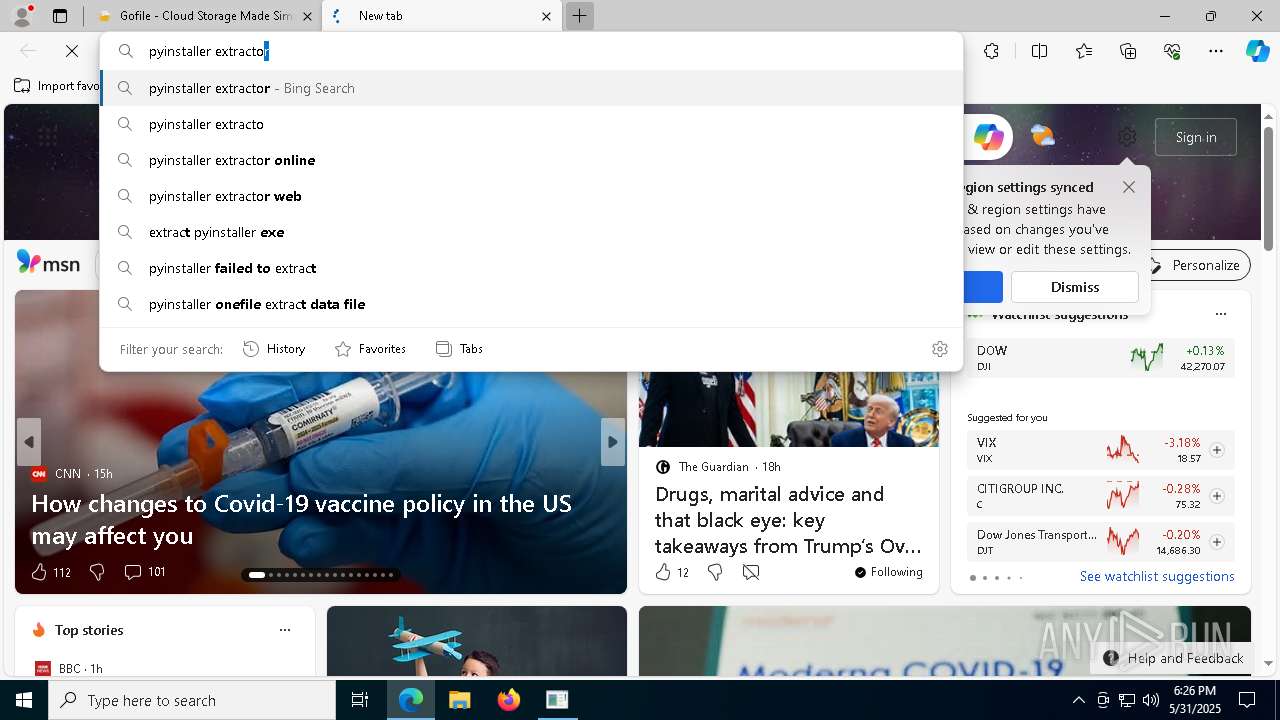Choose 'pyinstaller extractor web' suggestion
This screenshot has height=720, width=1280.
[531, 196]
